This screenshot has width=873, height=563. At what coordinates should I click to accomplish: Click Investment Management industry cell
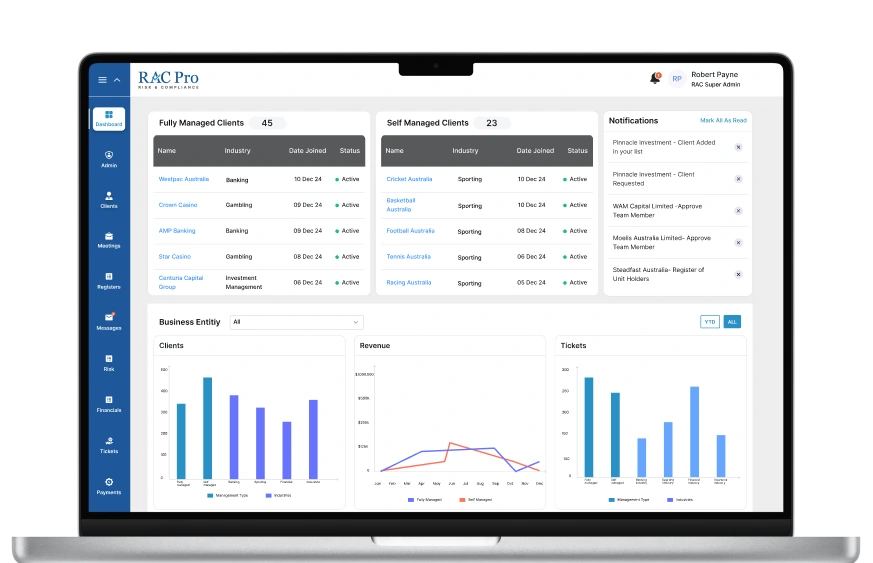pos(243,282)
